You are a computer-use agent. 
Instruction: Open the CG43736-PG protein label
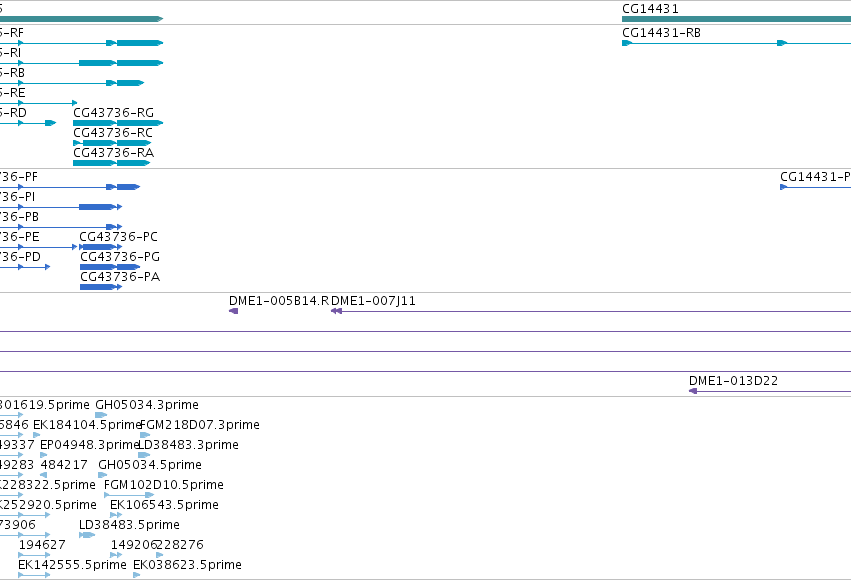(x=120, y=257)
